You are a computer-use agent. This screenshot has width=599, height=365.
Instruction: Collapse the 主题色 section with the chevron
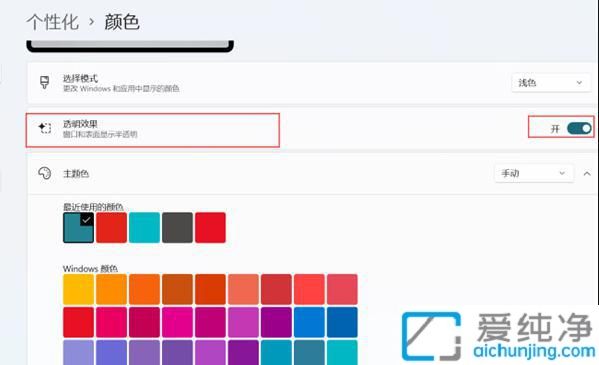587,174
